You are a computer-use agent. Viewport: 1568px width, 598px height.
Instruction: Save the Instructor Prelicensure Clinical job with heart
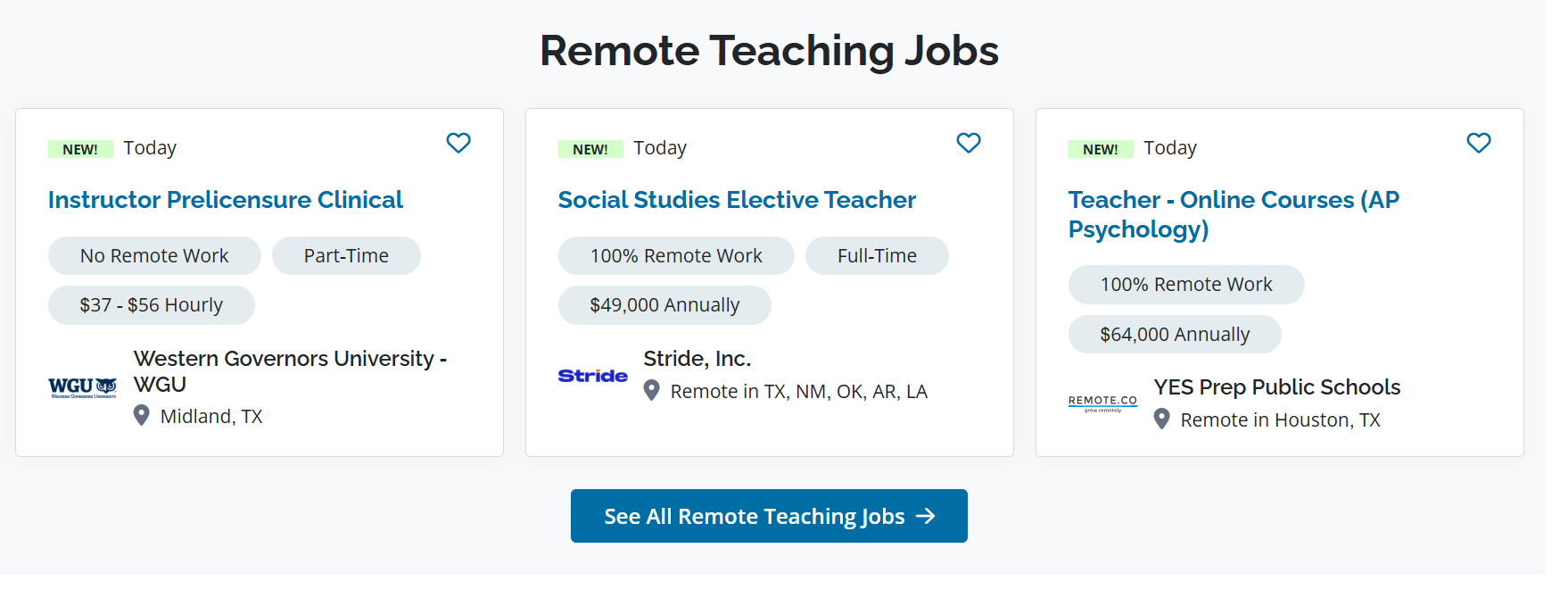(458, 143)
